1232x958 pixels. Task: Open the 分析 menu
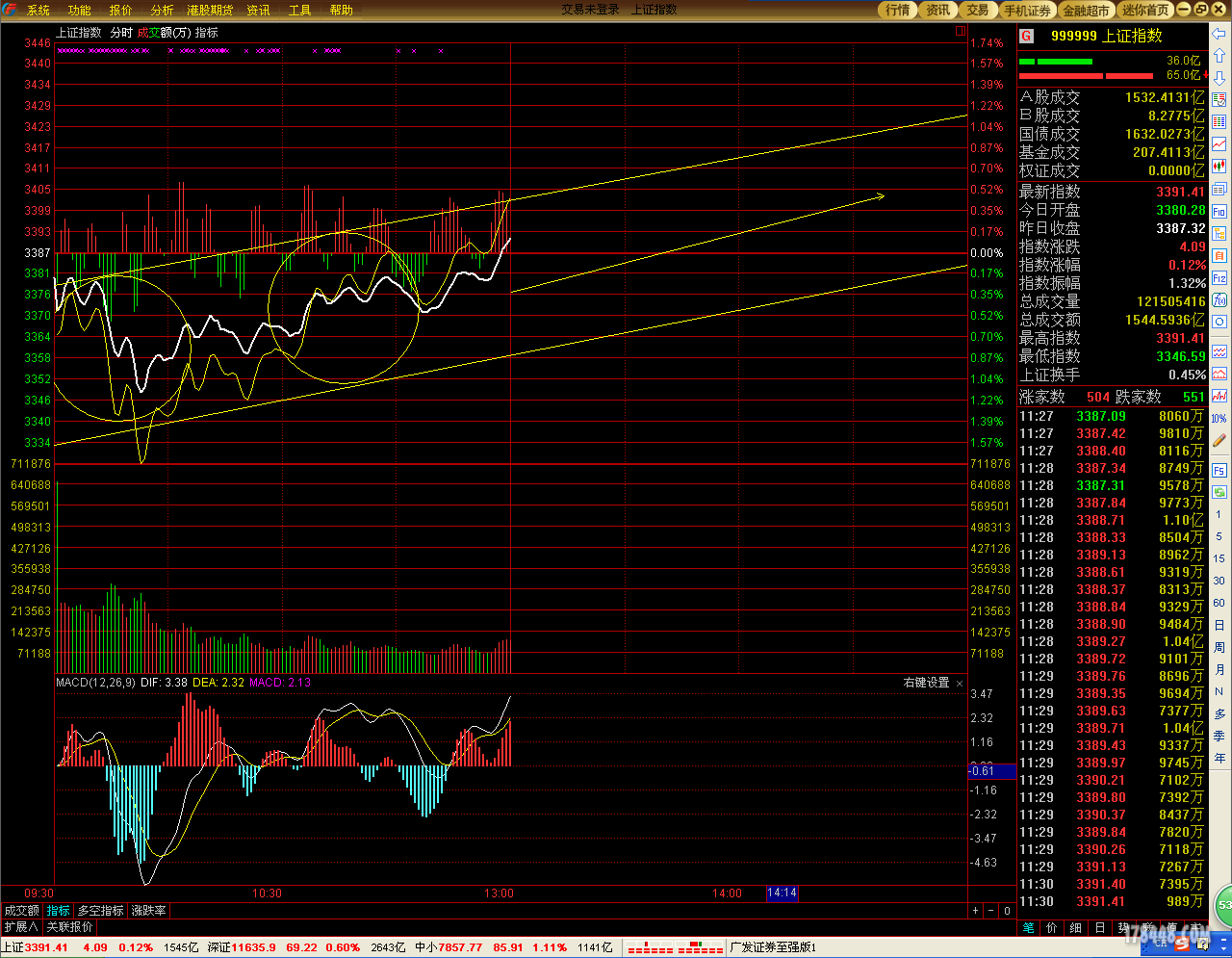[163, 10]
